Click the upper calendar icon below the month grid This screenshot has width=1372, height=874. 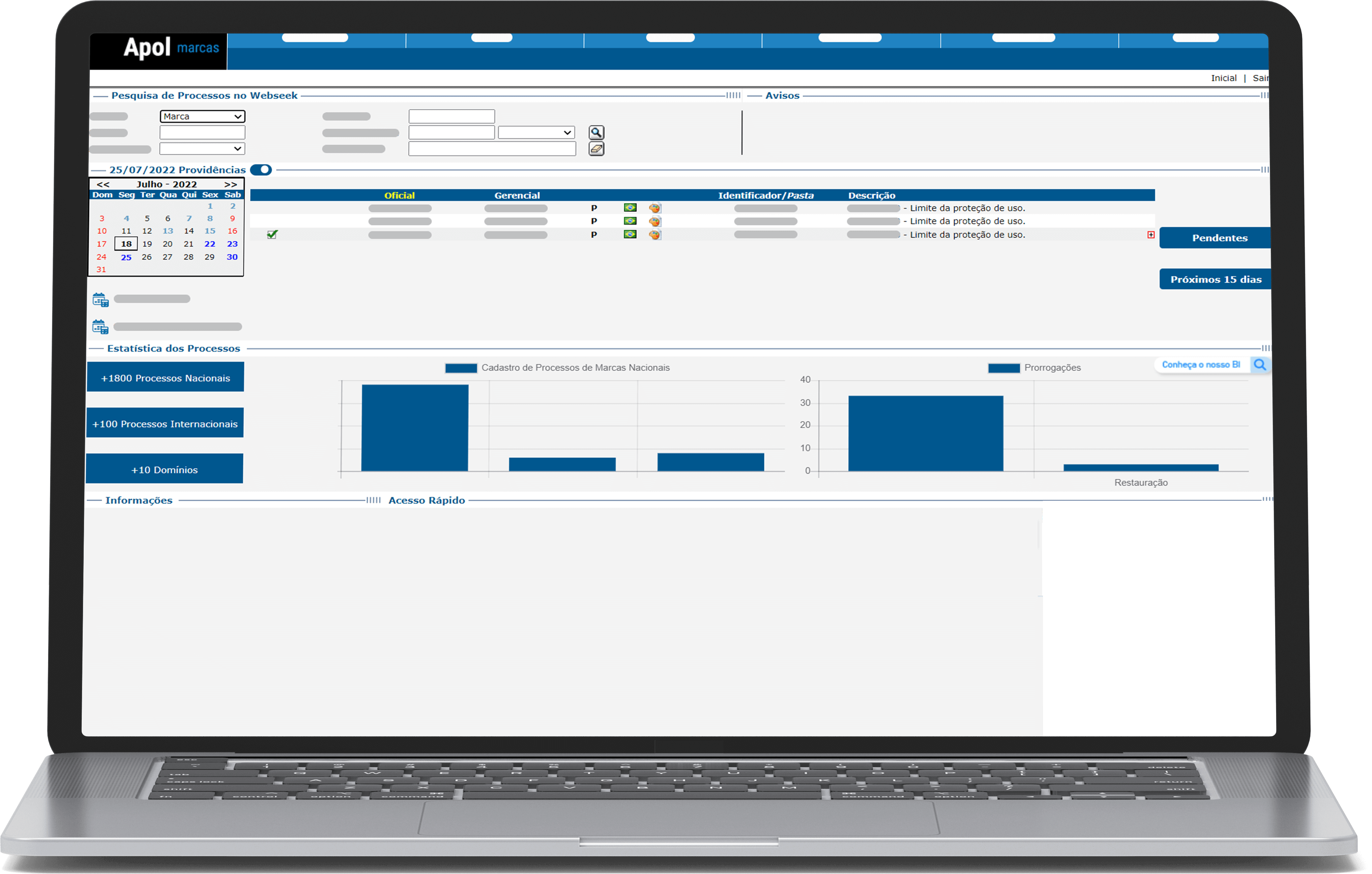click(101, 299)
